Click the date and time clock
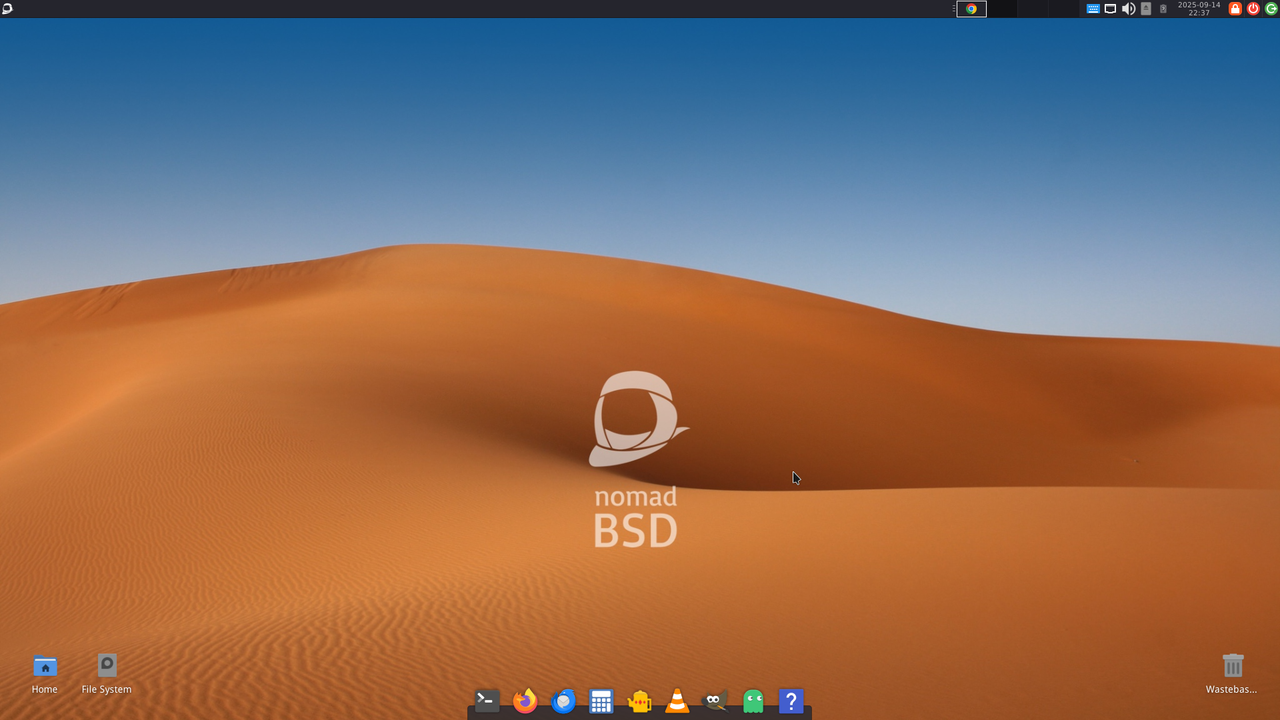 [1199, 9]
